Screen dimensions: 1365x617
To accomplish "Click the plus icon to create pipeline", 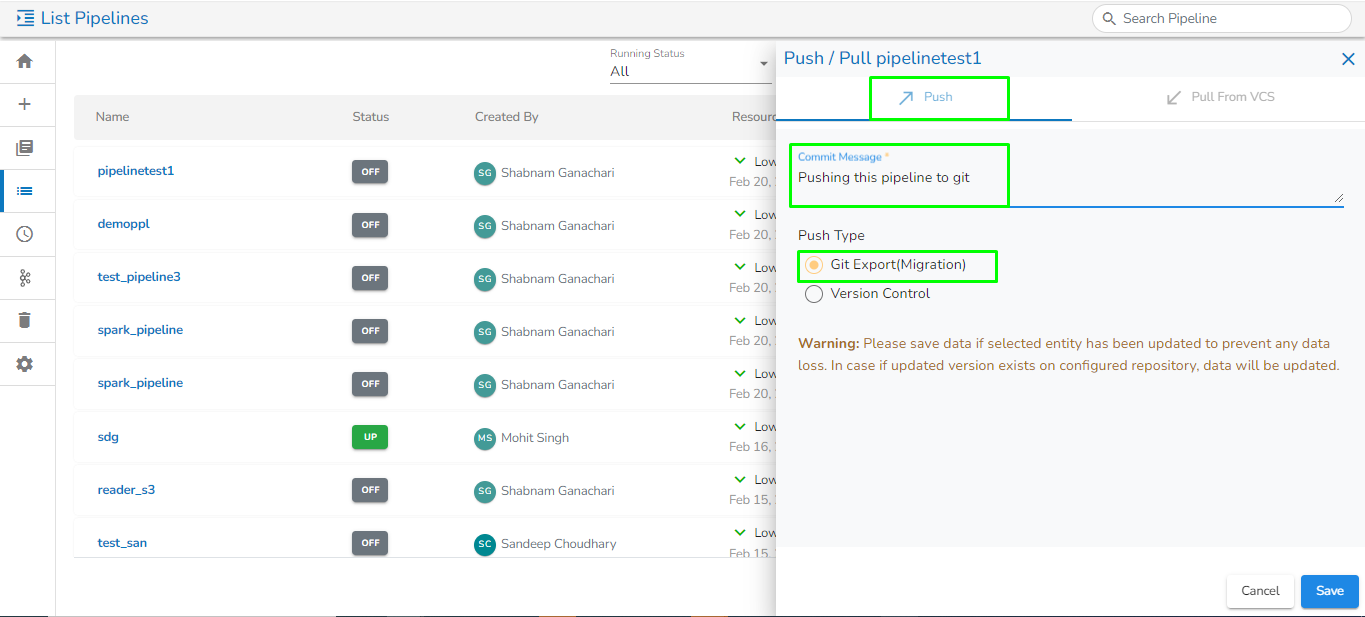I will (x=25, y=104).
